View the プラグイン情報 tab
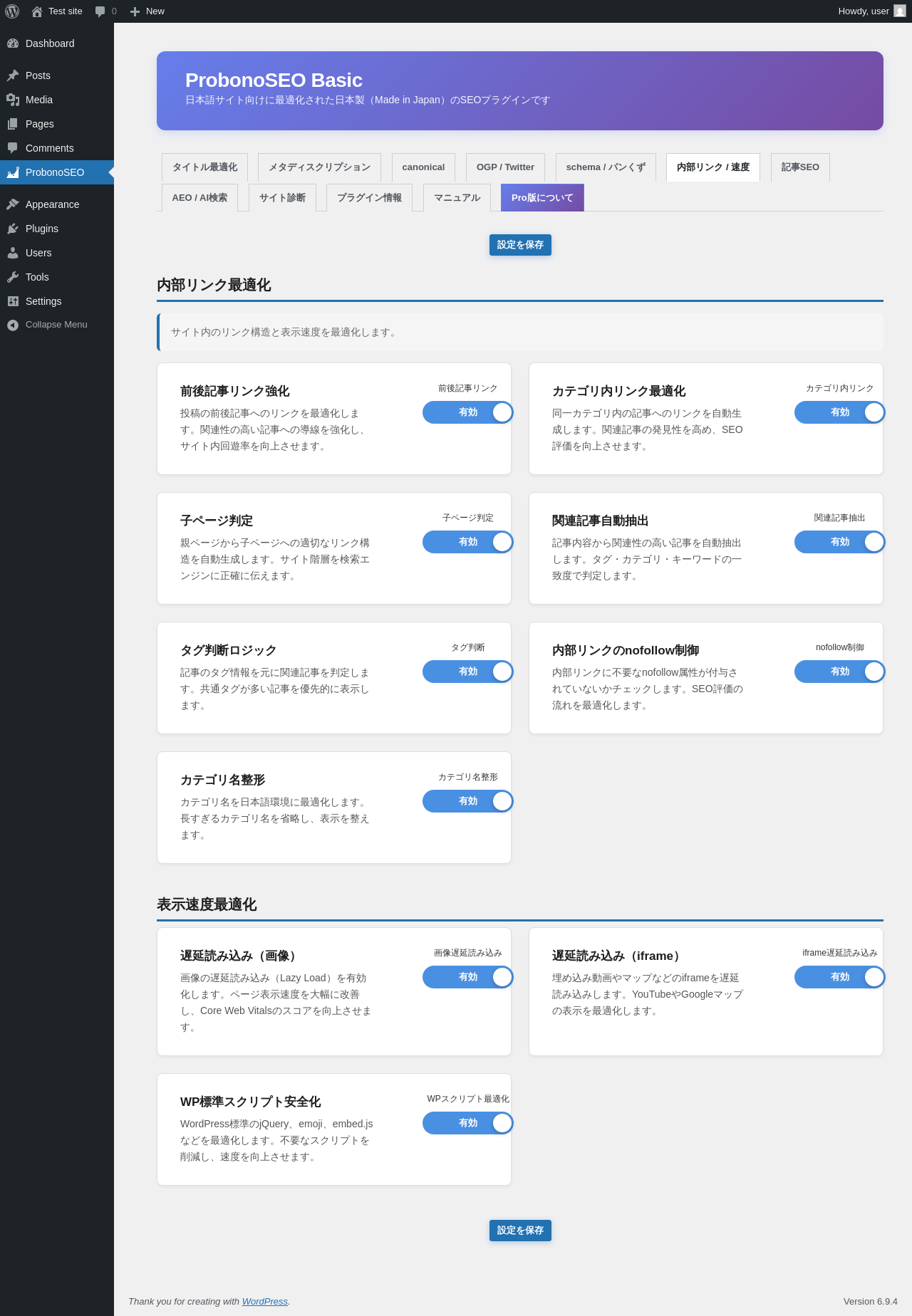912x1316 pixels. click(369, 198)
